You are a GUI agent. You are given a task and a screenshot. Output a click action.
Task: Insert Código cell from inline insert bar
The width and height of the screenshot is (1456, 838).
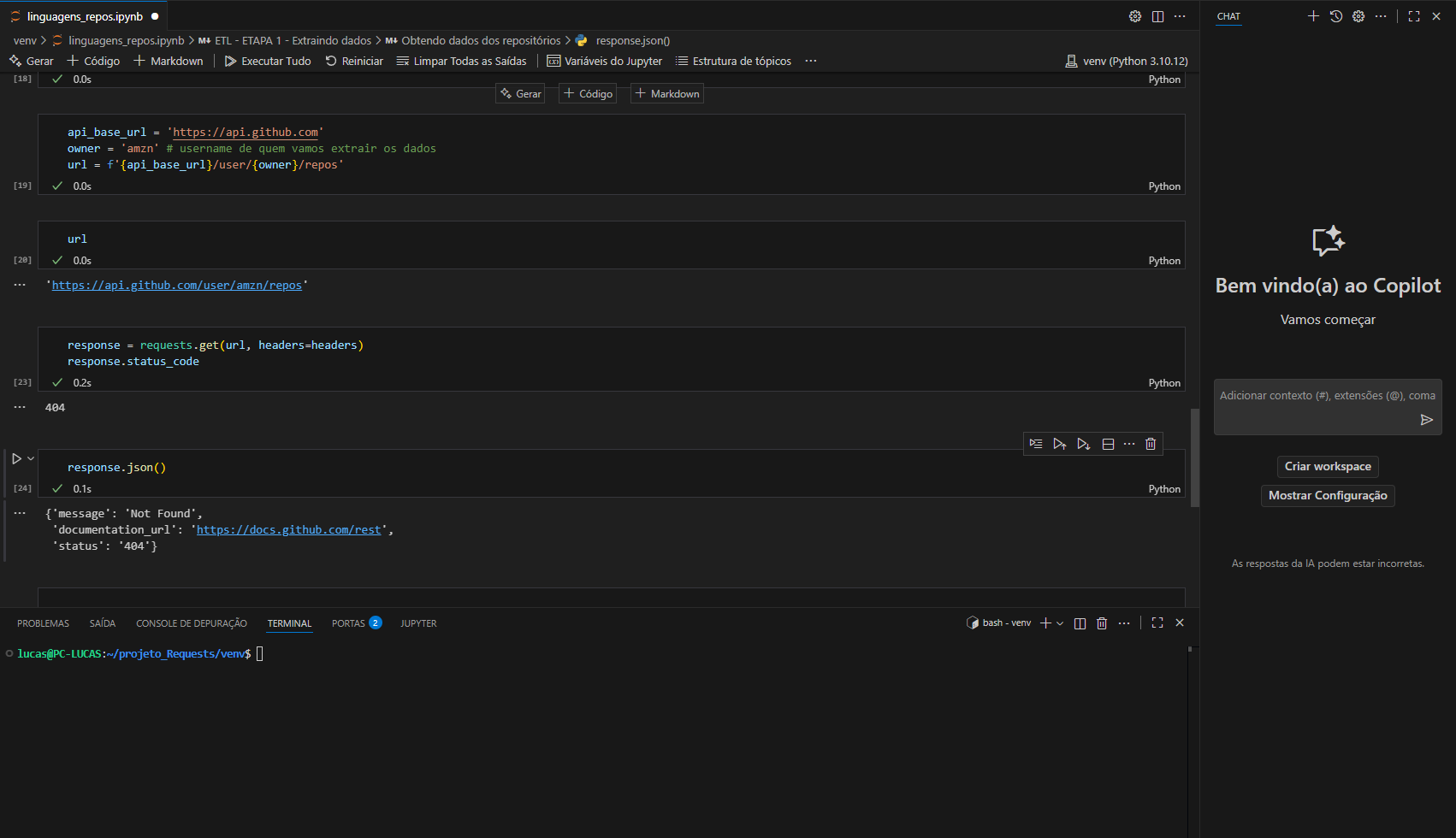click(588, 93)
